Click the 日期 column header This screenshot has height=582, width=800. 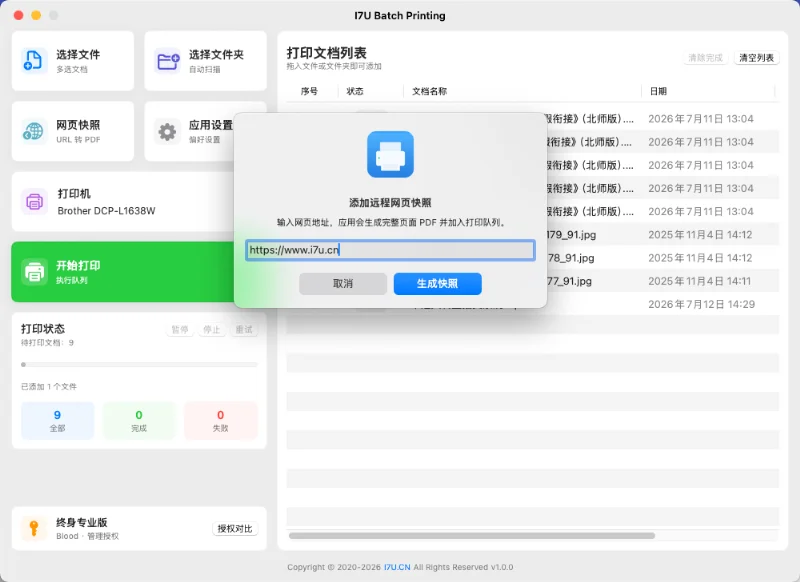click(658, 91)
